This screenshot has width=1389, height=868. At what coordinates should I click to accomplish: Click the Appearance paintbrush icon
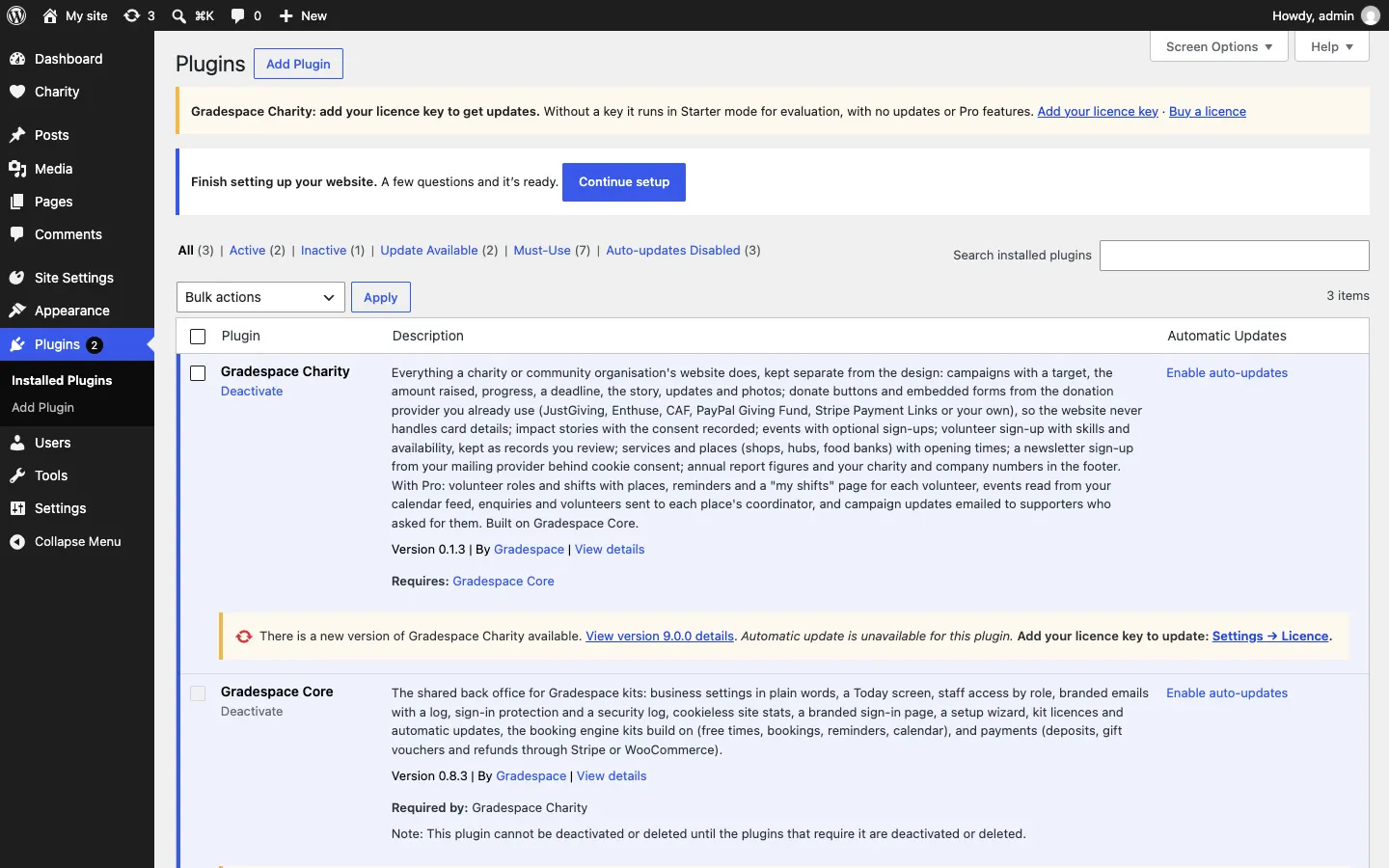(17, 311)
